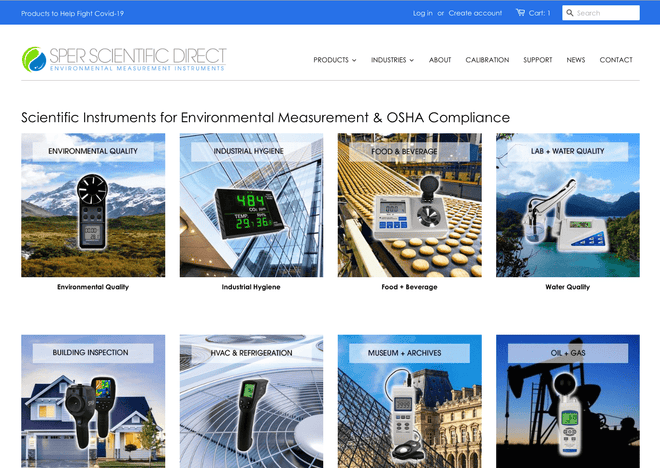Click into the Search input field
Image resolution: width=660 pixels, height=468 pixels.
(x=606, y=13)
